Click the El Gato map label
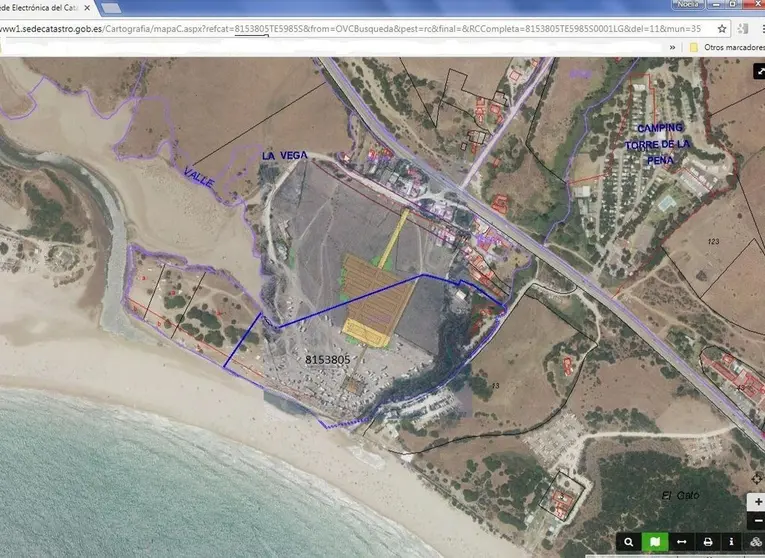Screen dimensions: 765x558 coord(681,496)
